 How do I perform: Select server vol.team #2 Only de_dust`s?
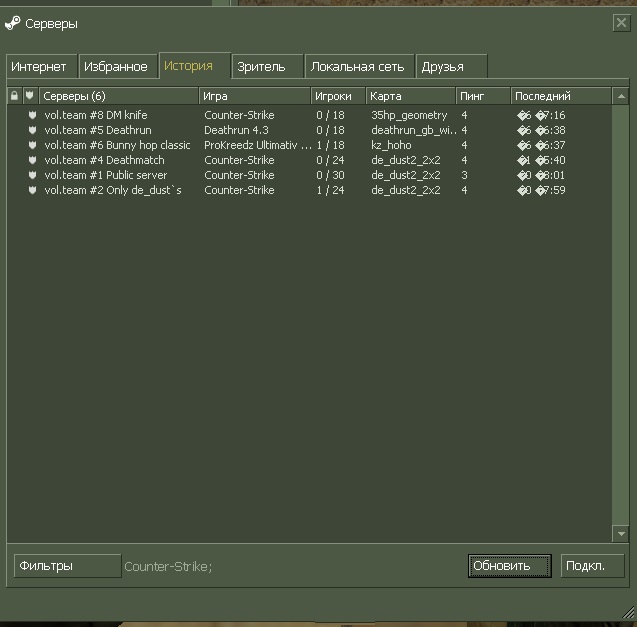tap(309, 190)
